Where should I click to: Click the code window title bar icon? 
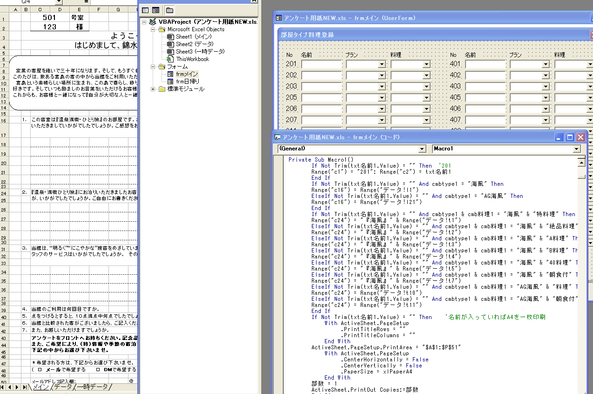tap(278, 137)
